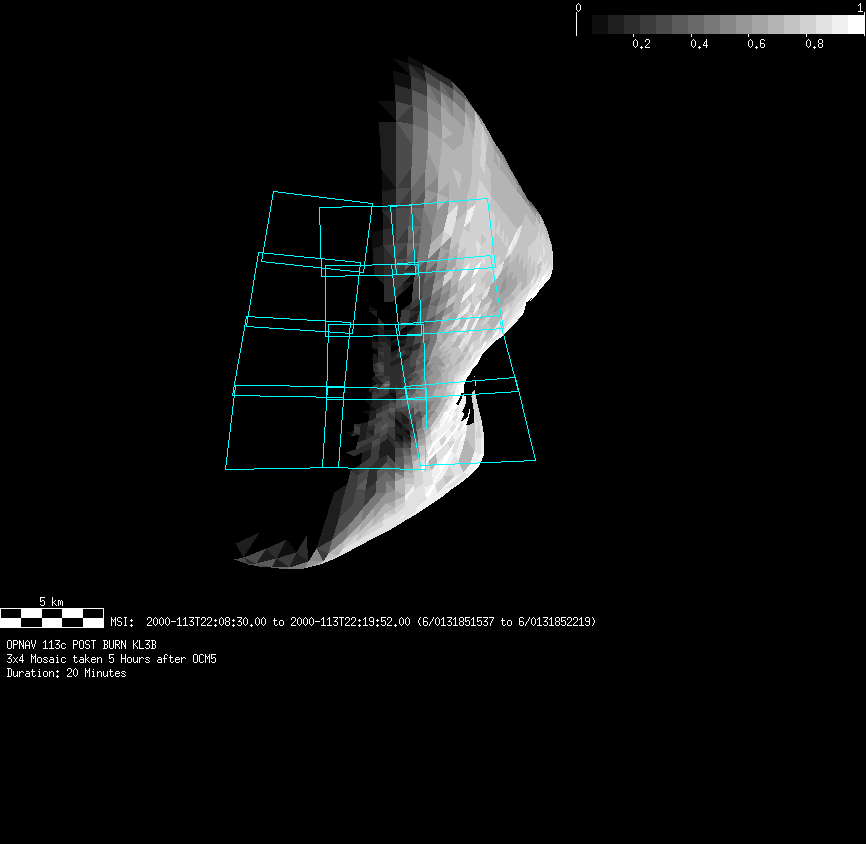The height and width of the screenshot is (844, 866).
Task: Click the asteroid model's pointed bottom-left tip
Action: (x=240, y=553)
